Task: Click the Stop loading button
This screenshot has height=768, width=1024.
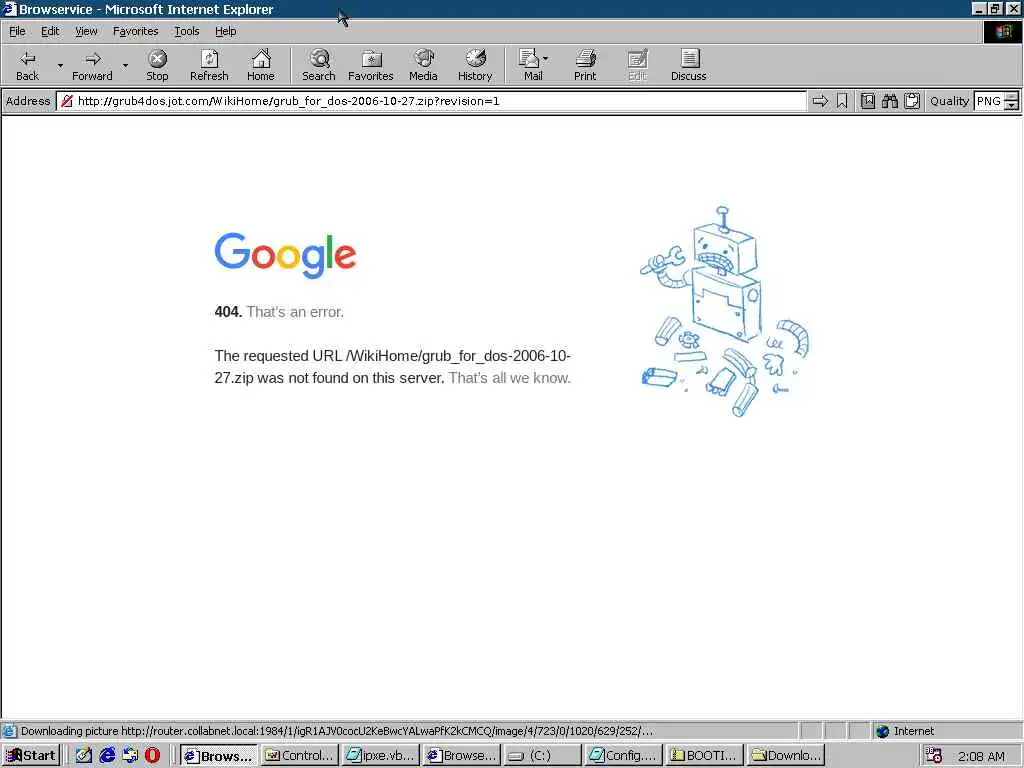Action: point(157,65)
